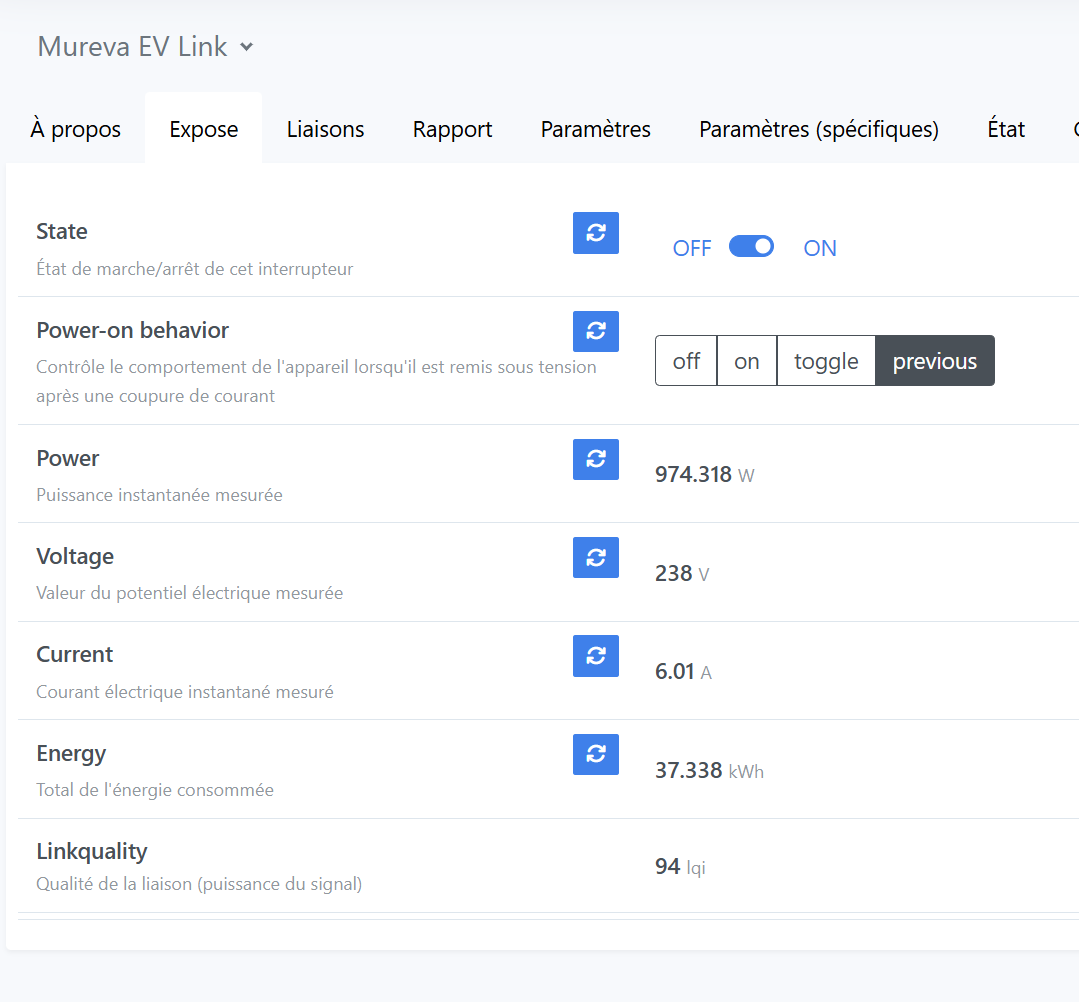Refresh the Power-on behavior value
Image resolution: width=1079 pixels, height=1002 pixels.
[596, 332]
